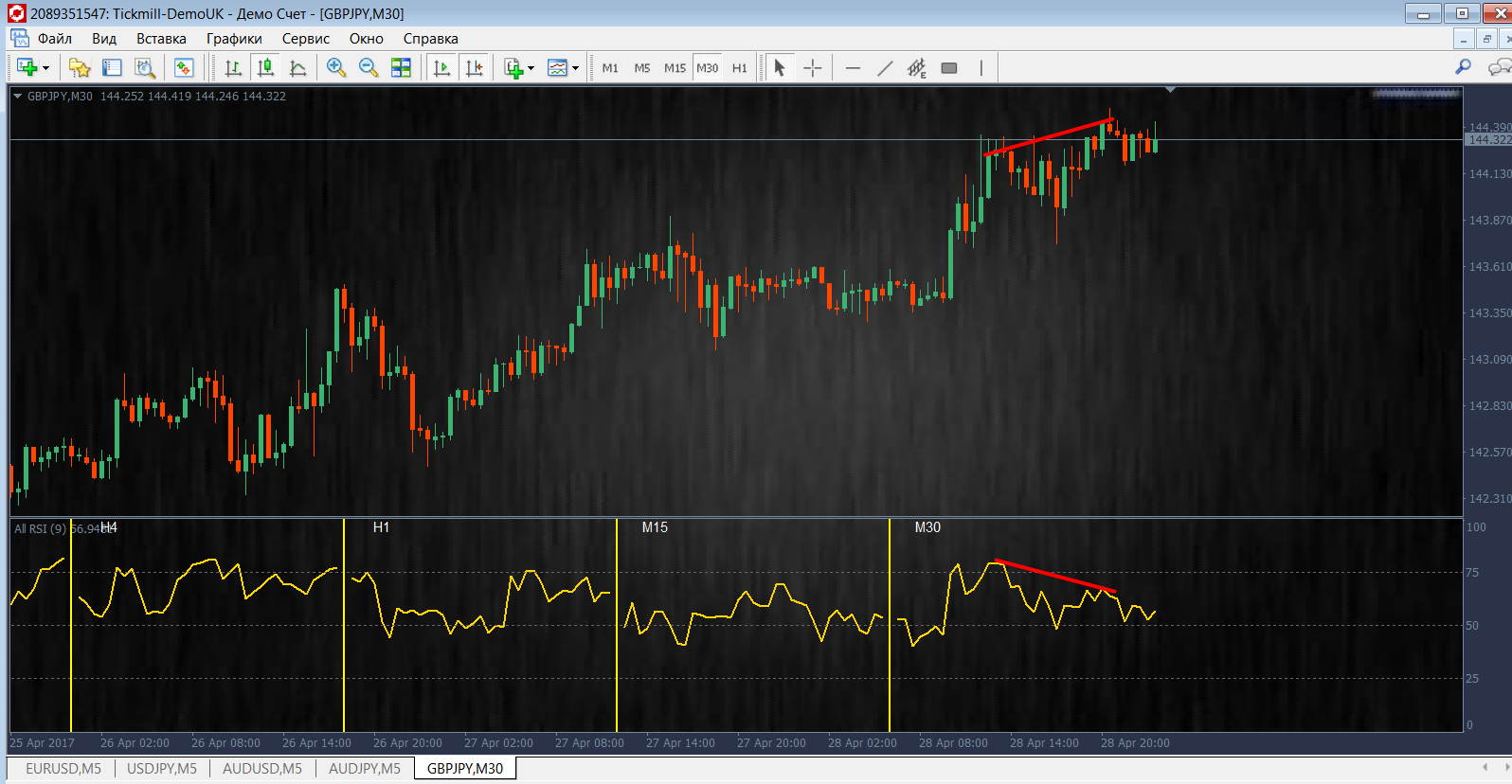Click the Templates icon
1512x784 pixels.
[x=557, y=67]
